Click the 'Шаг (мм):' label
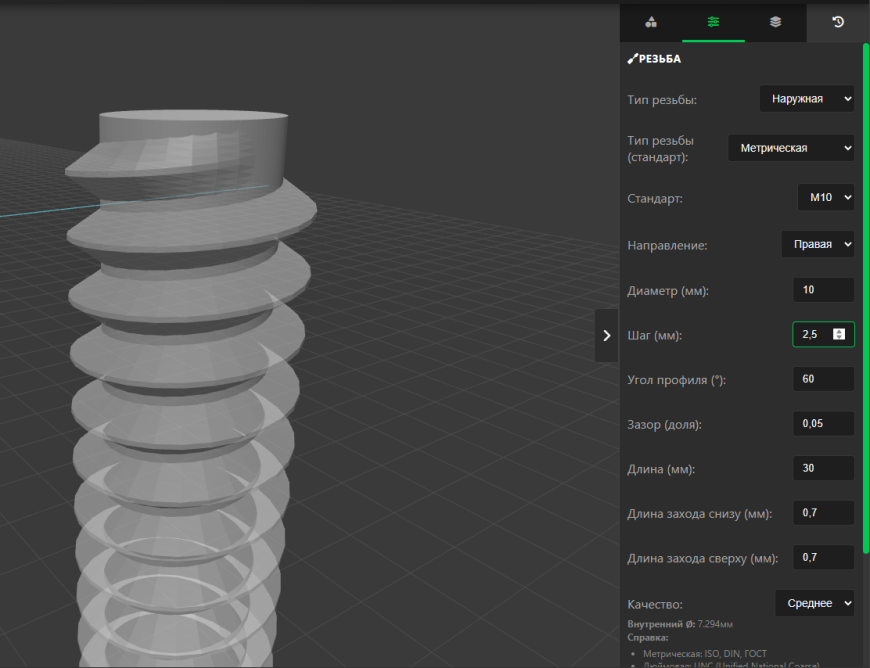870x668 pixels. [655, 336]
